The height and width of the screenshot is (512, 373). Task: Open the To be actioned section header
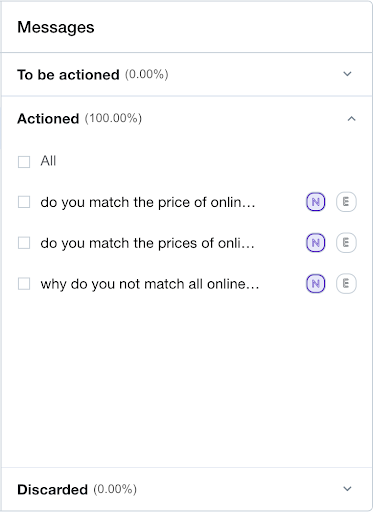(187, 74)
